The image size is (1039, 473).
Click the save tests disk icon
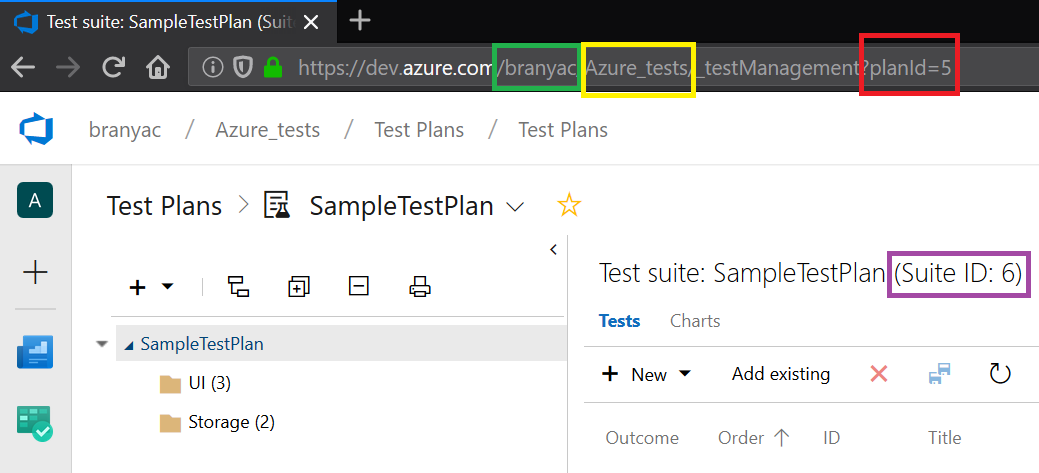(940, 374)
